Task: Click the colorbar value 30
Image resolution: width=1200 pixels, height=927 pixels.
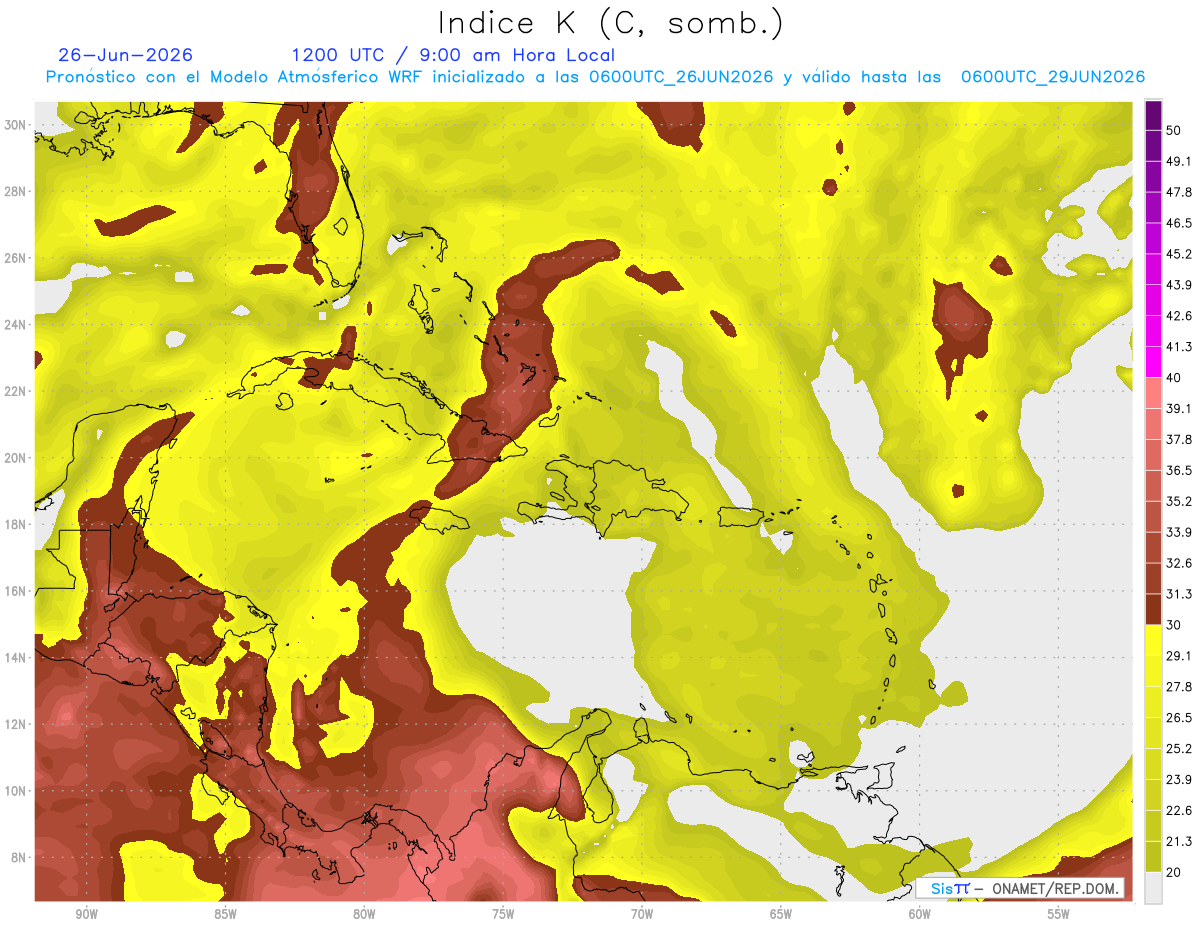Action: point(1174,625)
